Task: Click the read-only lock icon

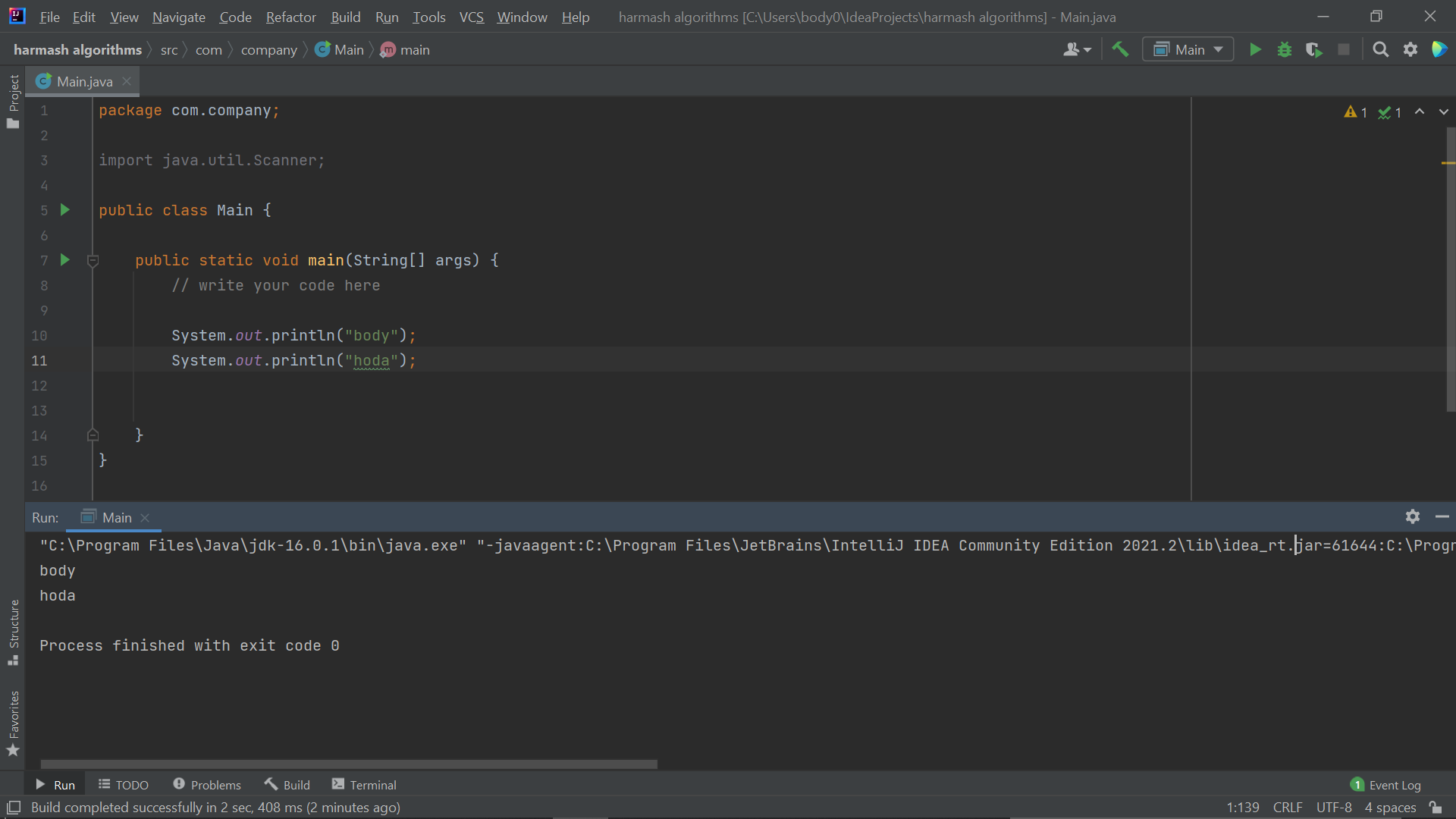Action: click(1436, 808)
